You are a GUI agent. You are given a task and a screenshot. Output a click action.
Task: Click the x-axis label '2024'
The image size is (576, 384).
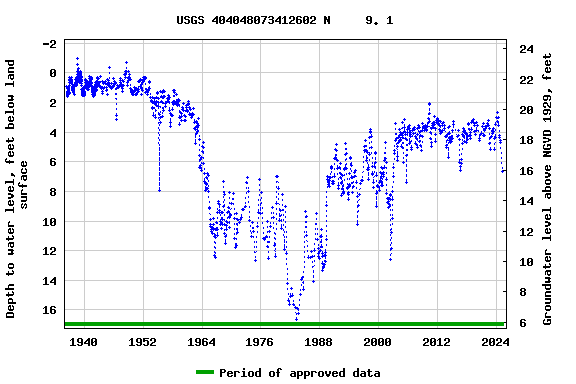pyautogui.click(x=495, y=342)
